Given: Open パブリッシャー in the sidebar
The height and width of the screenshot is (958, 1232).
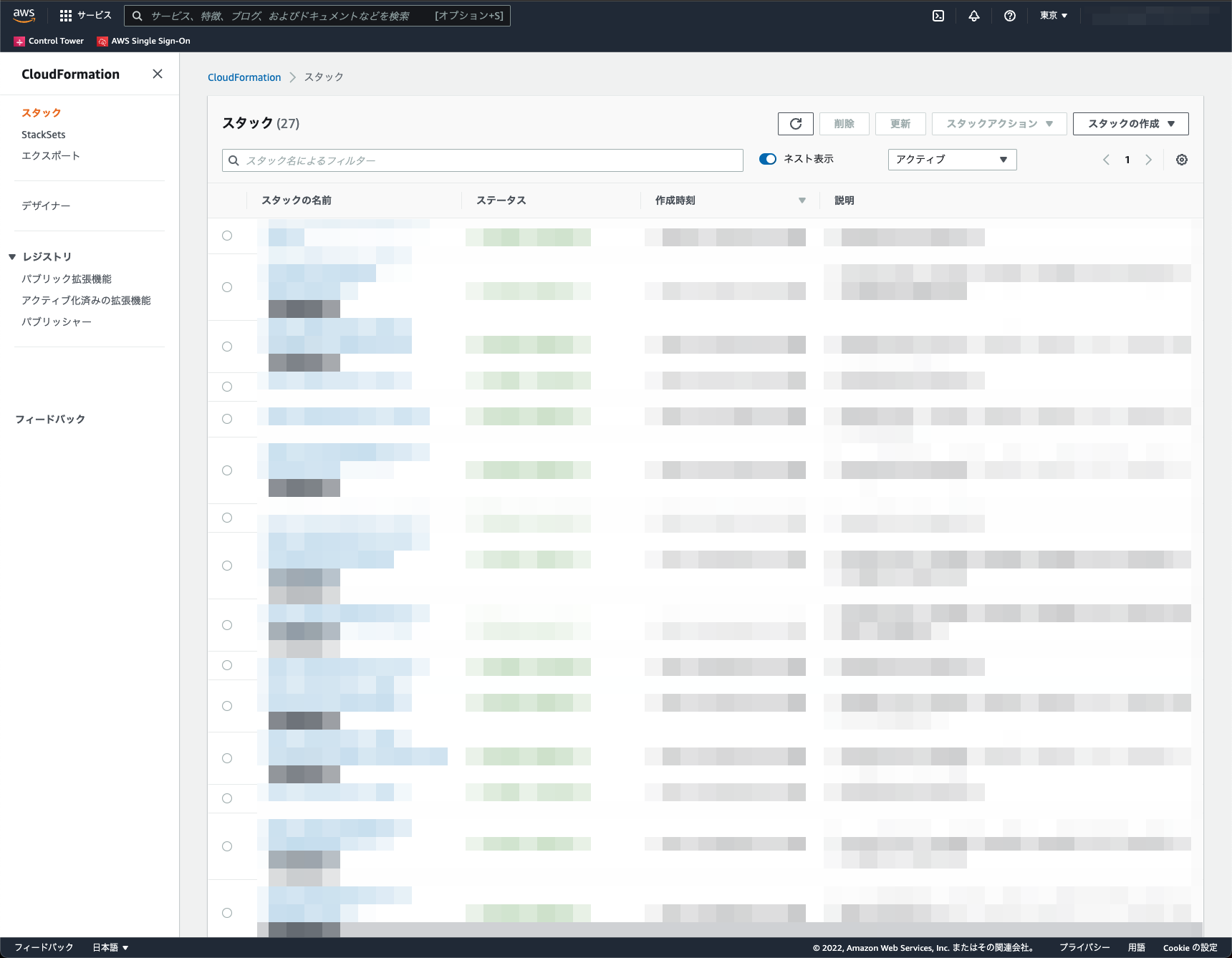Looking at the screenshot, I should (x=57, y=321).
